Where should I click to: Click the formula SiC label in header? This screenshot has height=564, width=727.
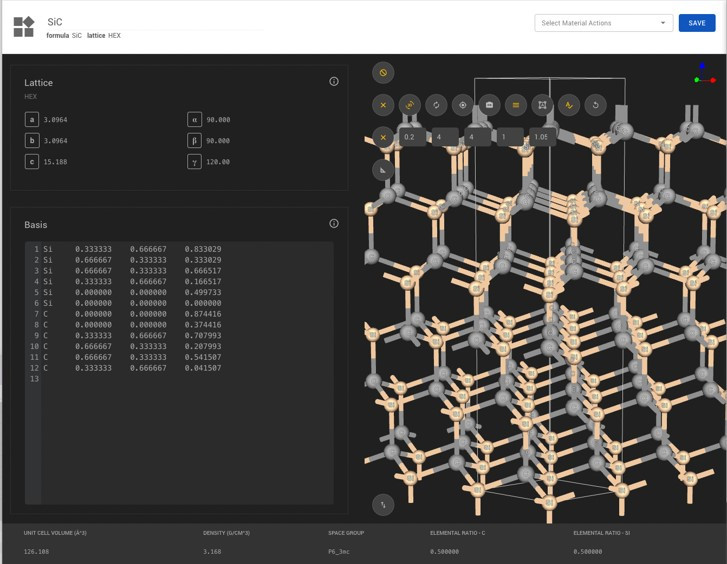[64, 35]
